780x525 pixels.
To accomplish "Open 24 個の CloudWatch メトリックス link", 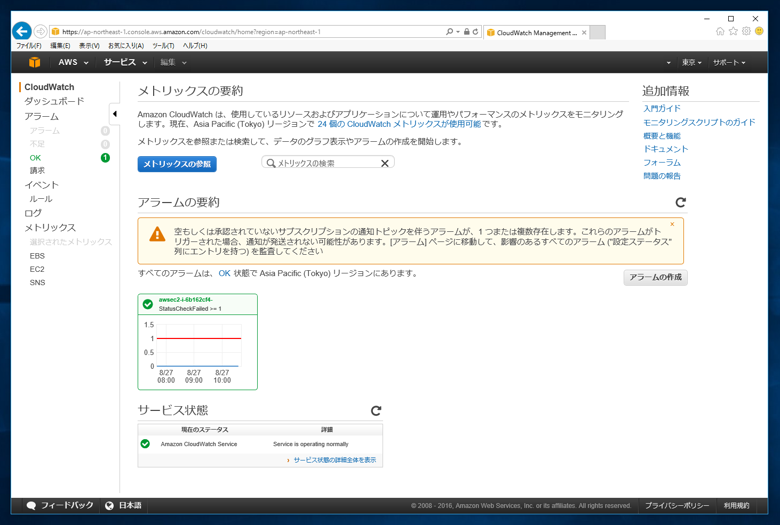I will [399, 124].
